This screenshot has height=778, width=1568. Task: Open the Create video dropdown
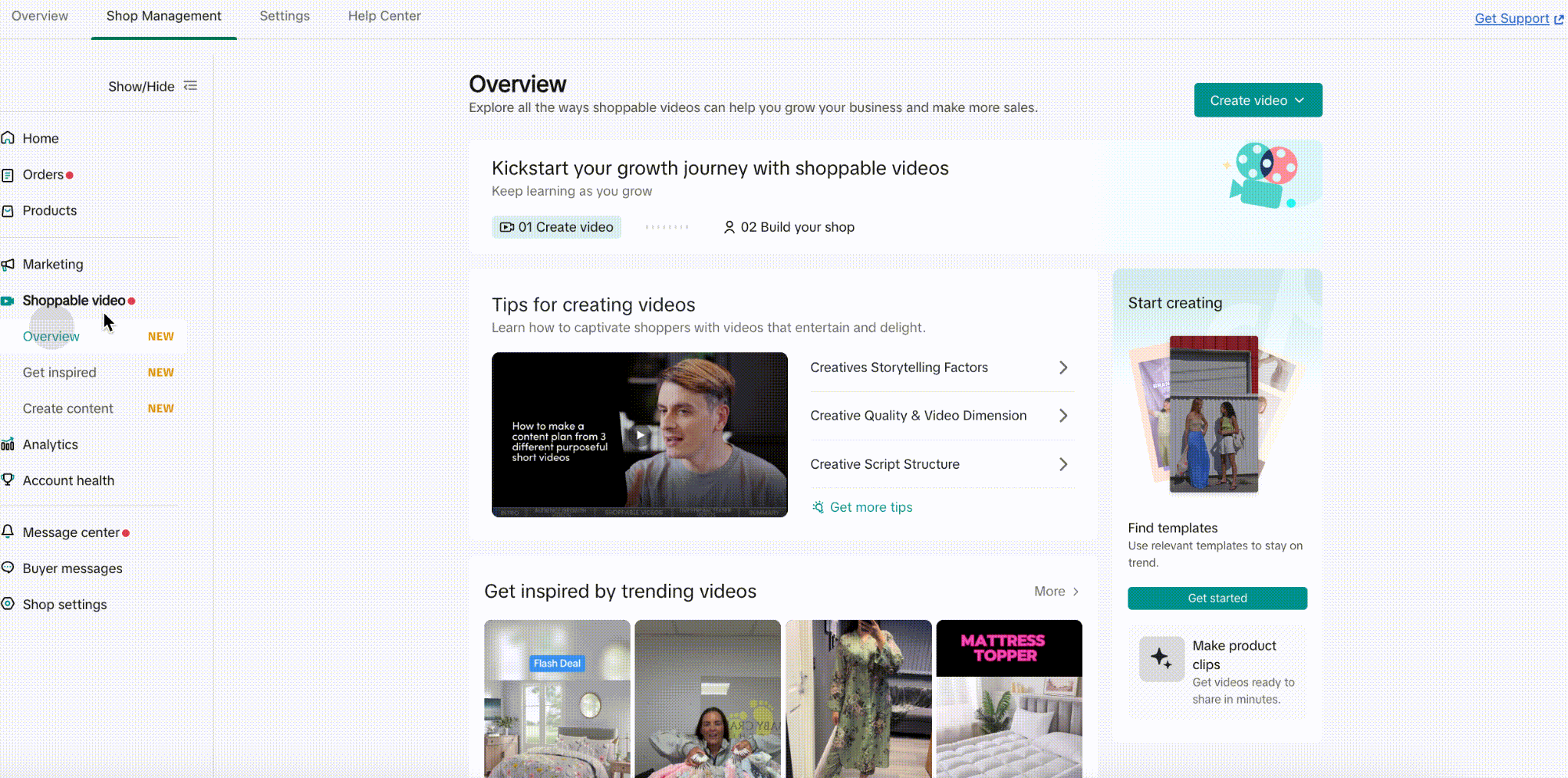1258,101
